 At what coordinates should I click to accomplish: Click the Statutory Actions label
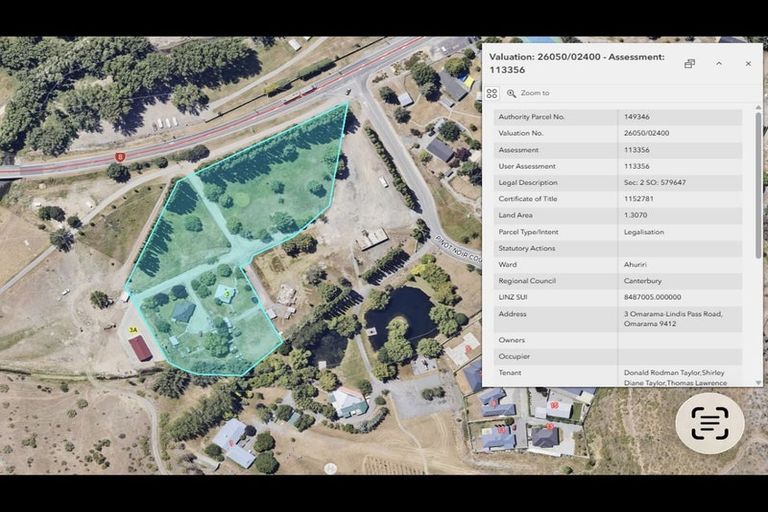(527, 248)
